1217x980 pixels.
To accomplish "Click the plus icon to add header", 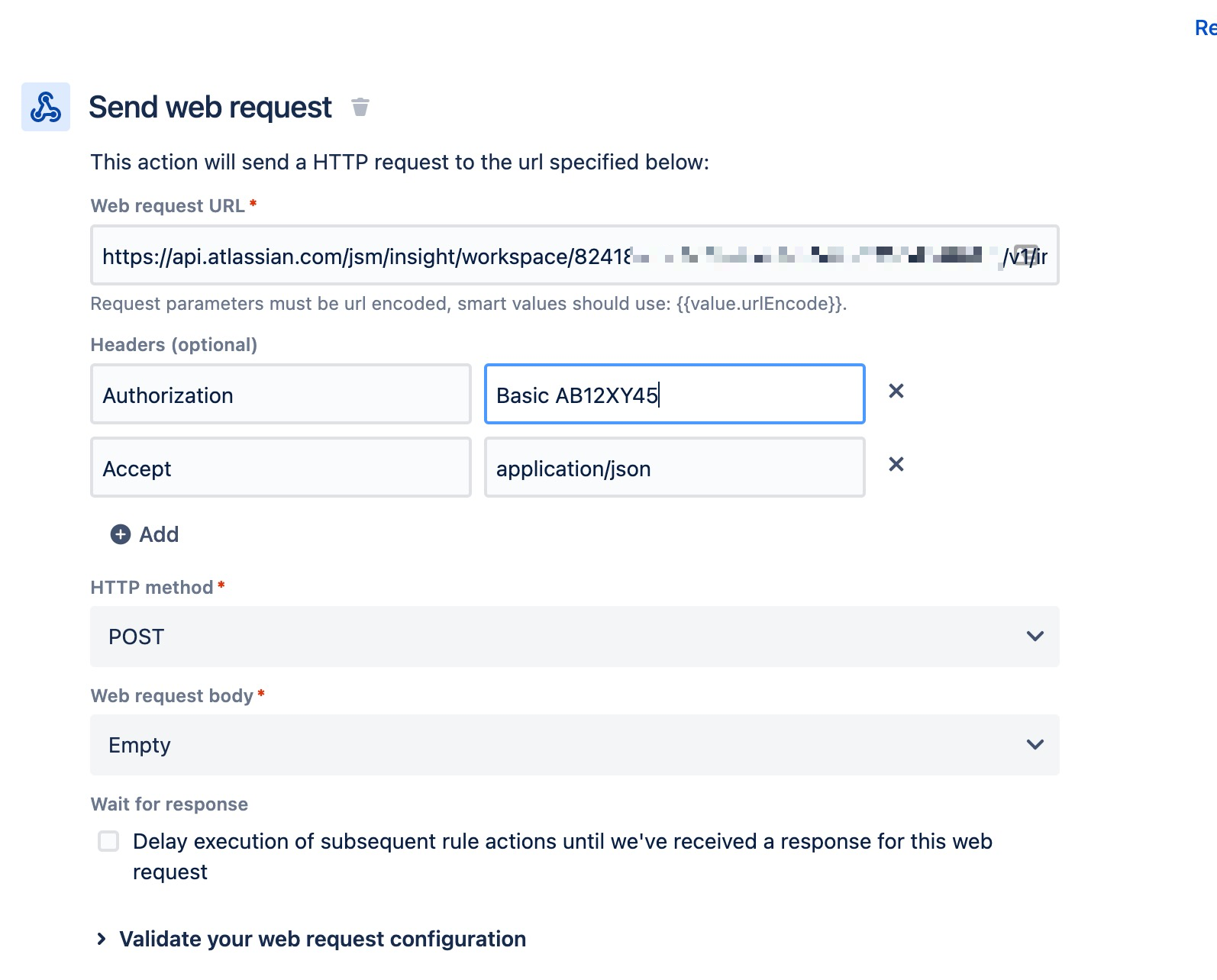I will 121,534.
